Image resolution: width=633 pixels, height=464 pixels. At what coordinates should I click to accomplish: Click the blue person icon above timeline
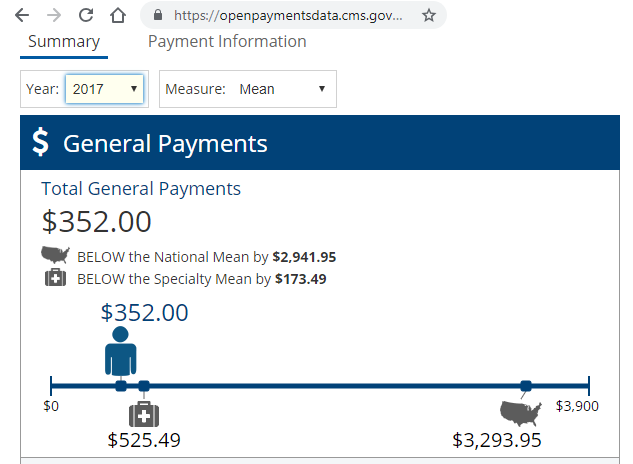coord(120,351)
